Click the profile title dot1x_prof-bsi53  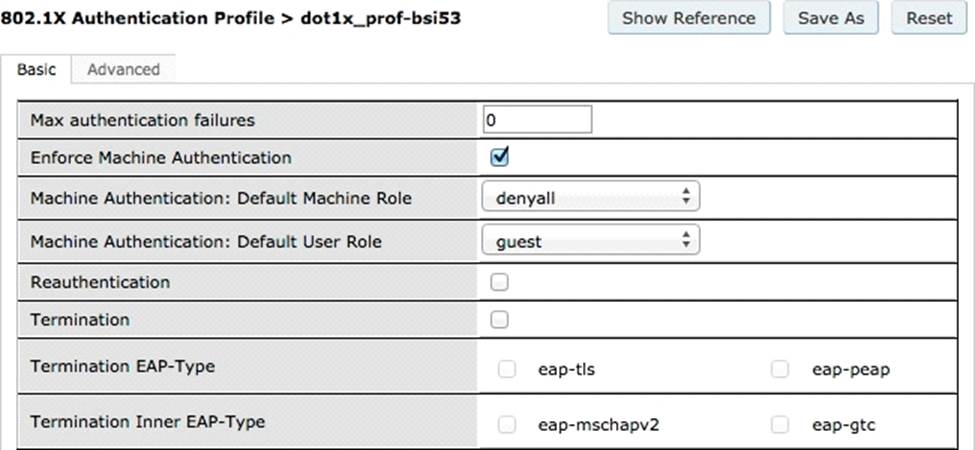click(x=381, y=18)
